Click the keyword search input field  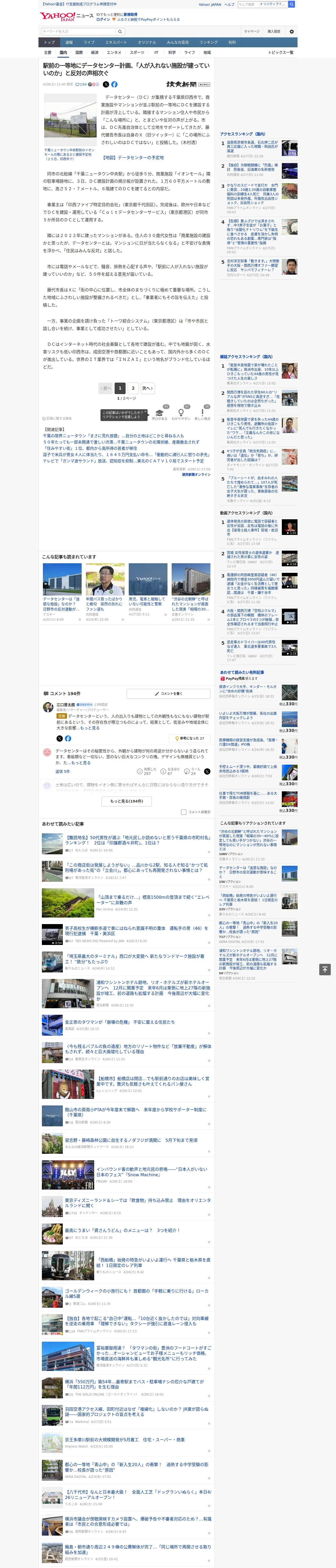click(x=79, y=32)
